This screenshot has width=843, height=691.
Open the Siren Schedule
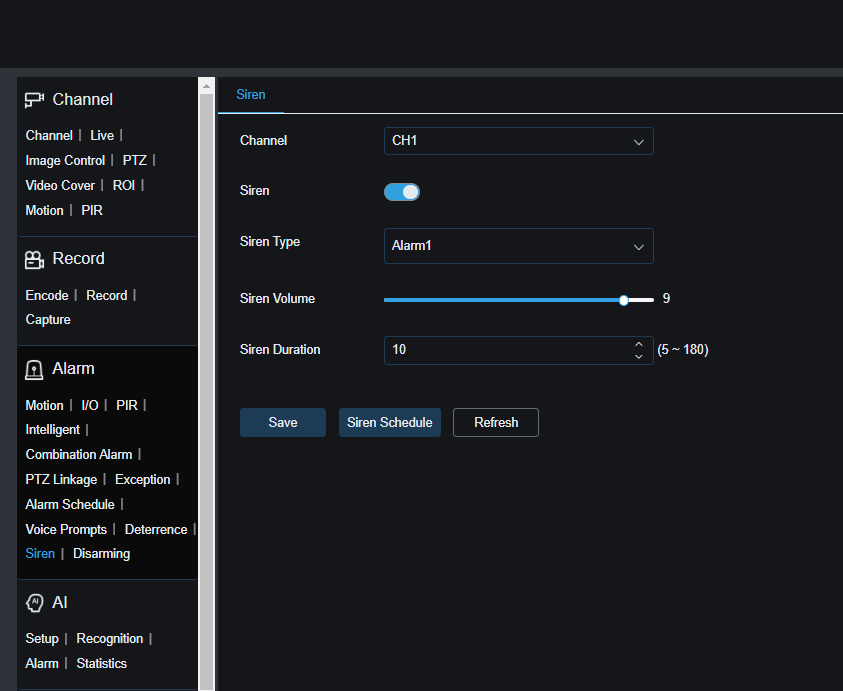pyautogui.click(x=390, y=422)
